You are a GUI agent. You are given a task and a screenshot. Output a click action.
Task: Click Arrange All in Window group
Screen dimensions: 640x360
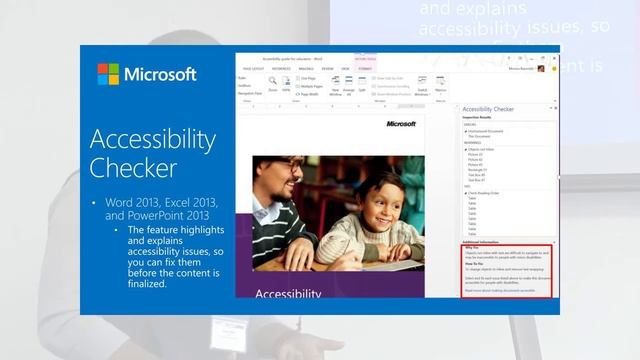click(x=349, y=86)
